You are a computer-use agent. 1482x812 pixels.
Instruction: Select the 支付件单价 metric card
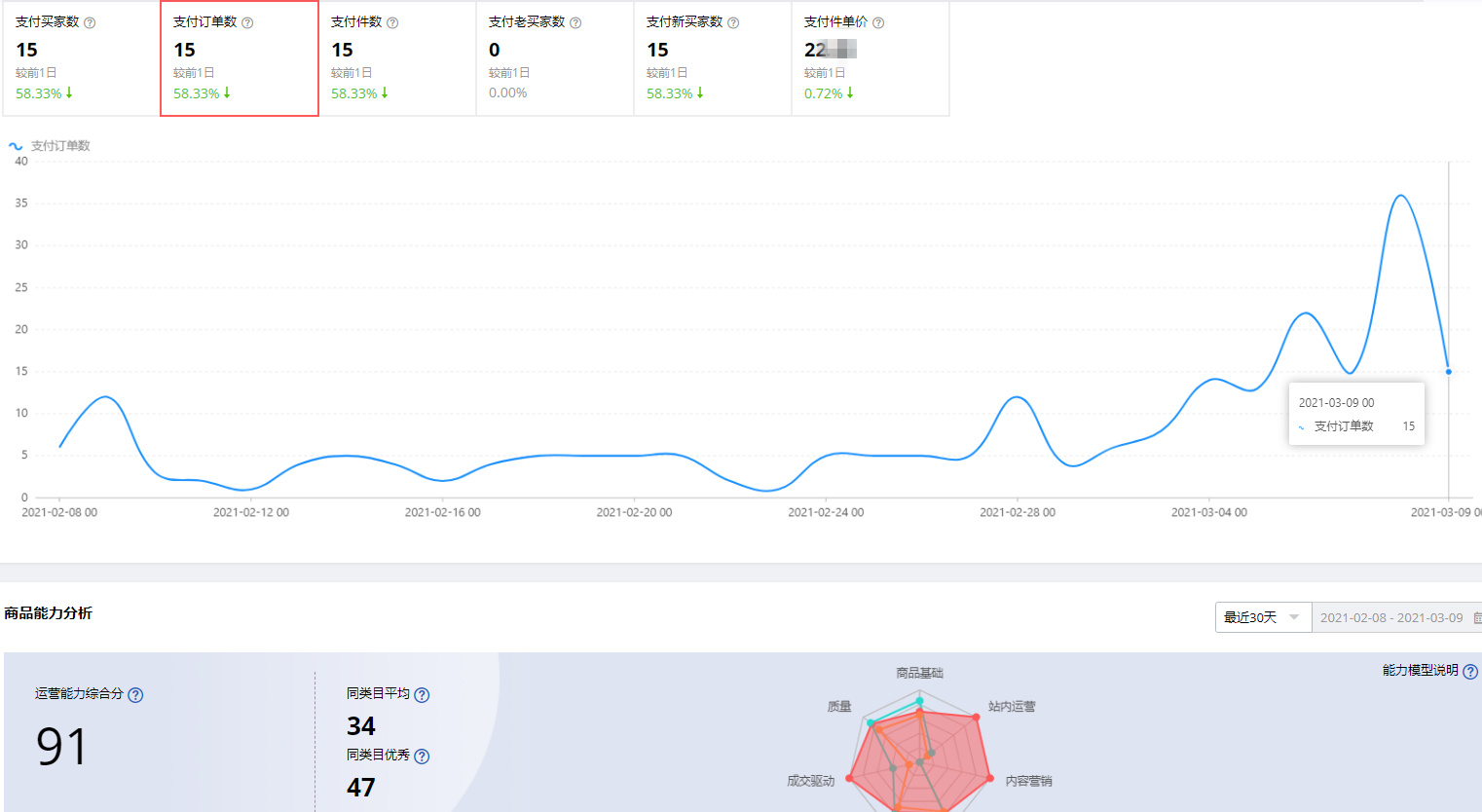(871, 58)
